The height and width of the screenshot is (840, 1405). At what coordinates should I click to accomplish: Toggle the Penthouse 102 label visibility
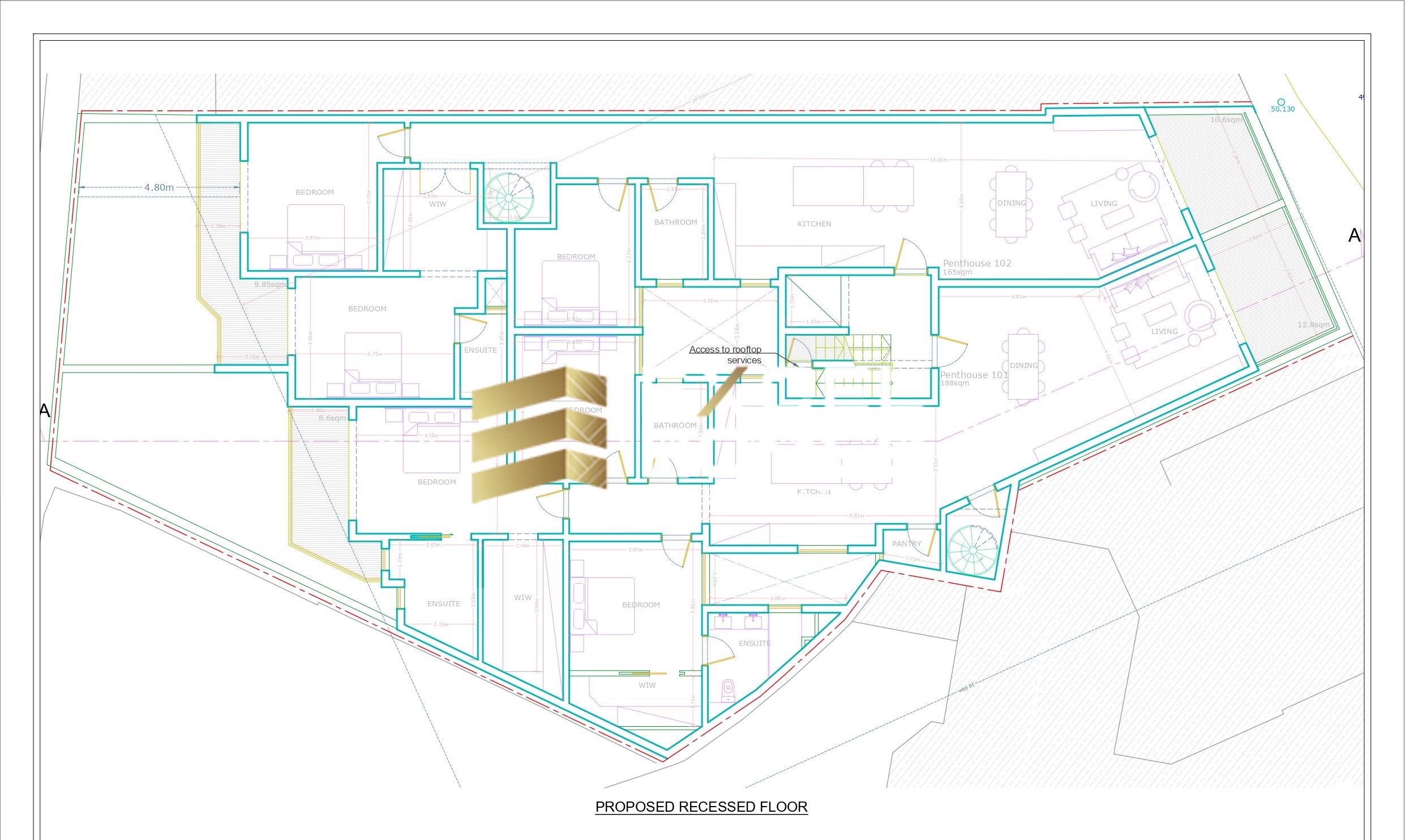tap(977, 264)
